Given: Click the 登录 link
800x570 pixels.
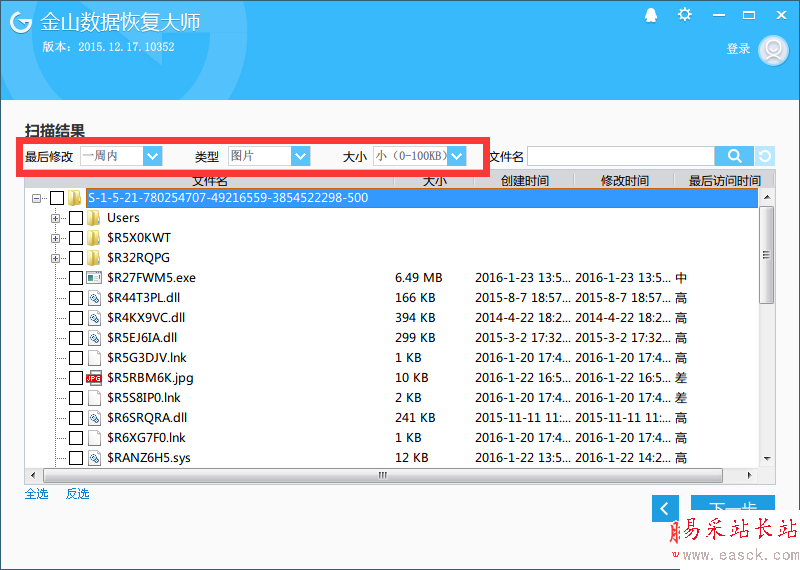Looking at the screenshot, I should (x=738, y=49).
